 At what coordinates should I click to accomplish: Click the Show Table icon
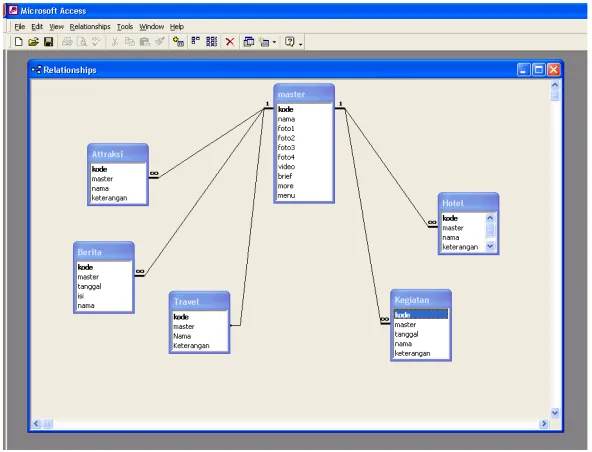point(178,42)
